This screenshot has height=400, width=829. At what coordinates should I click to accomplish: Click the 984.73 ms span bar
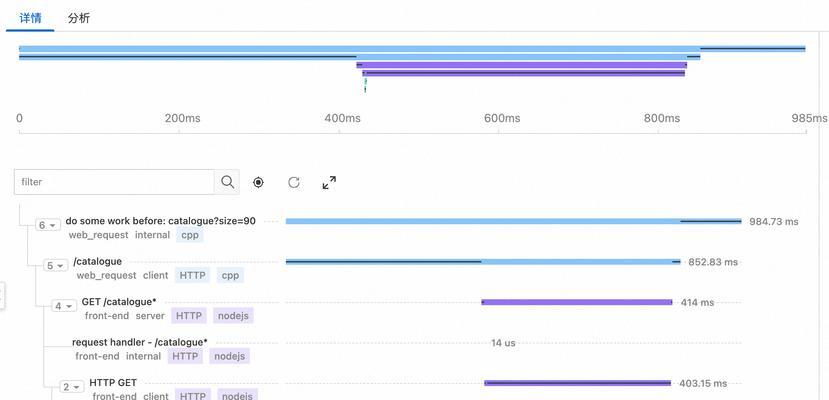[x=513, y=221]
